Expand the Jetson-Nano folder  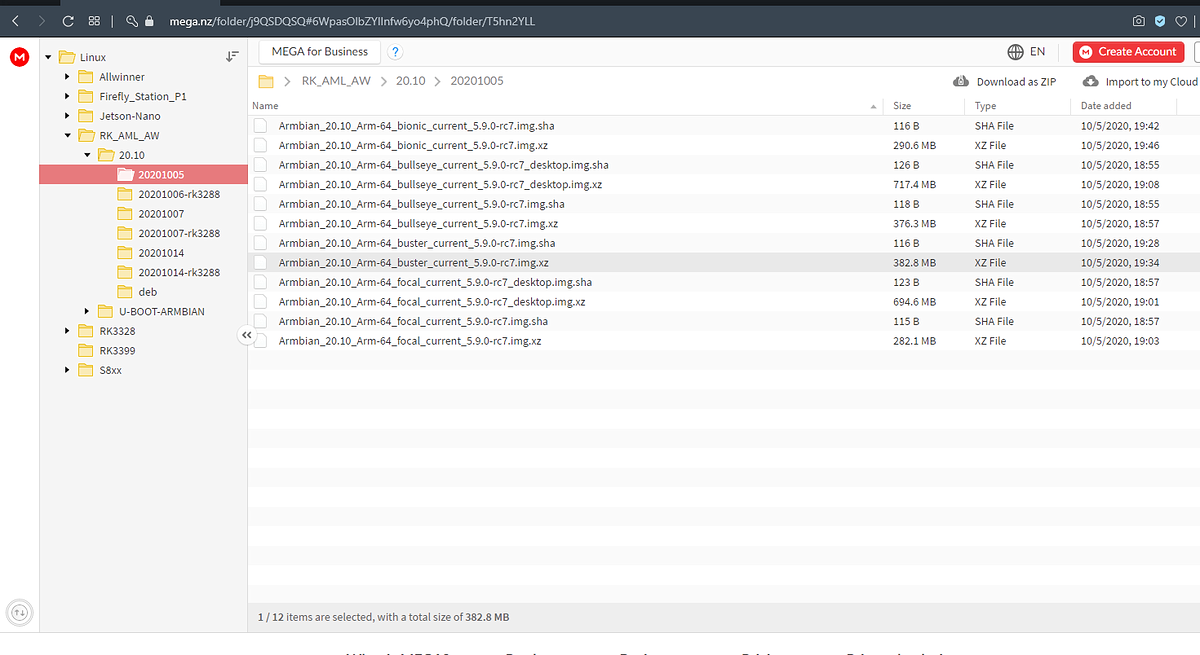pyautogui.click(x=67, y=116)
